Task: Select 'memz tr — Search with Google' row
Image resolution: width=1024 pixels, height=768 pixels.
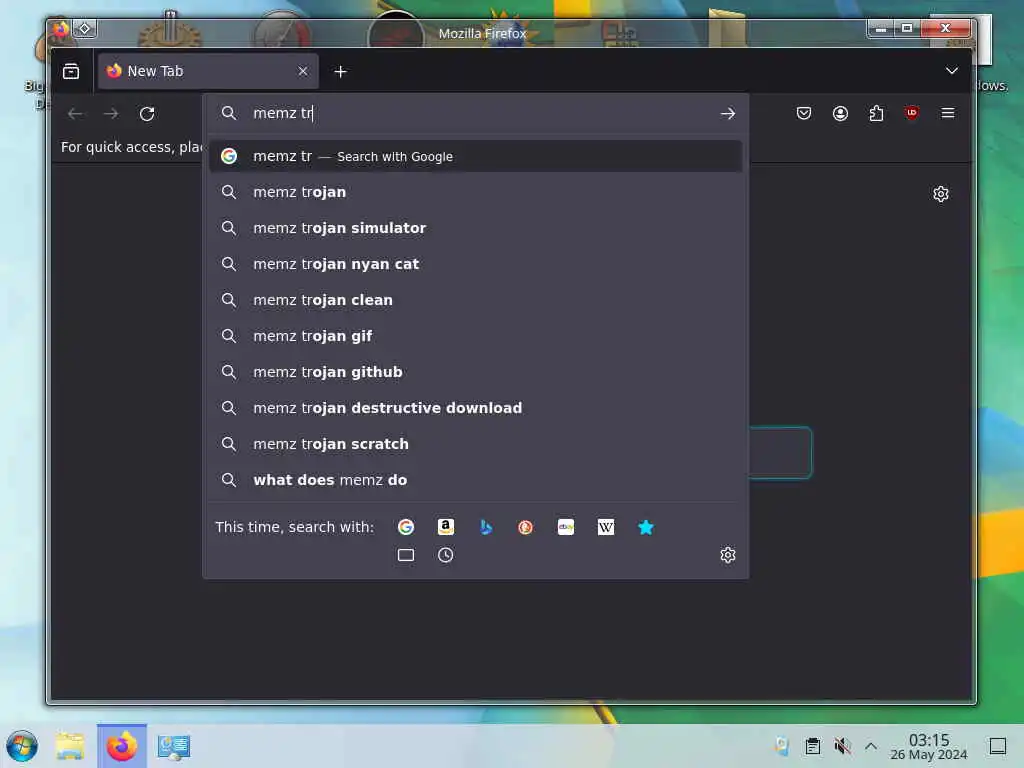Action: coord(475,156)
